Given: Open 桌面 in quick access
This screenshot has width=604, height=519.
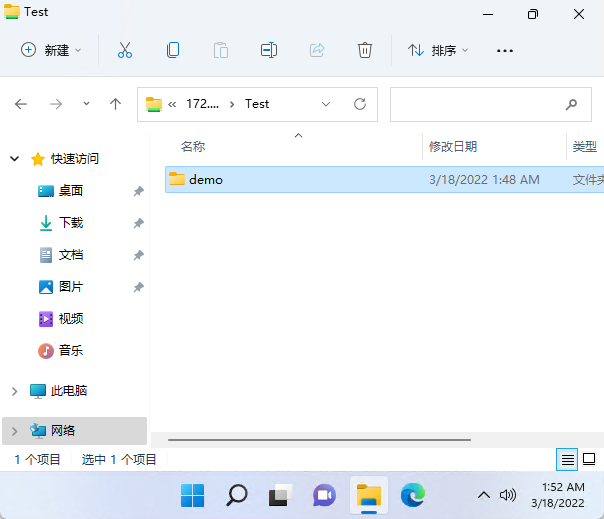Looking at the screenshot, I should click(x=70, y=191).
